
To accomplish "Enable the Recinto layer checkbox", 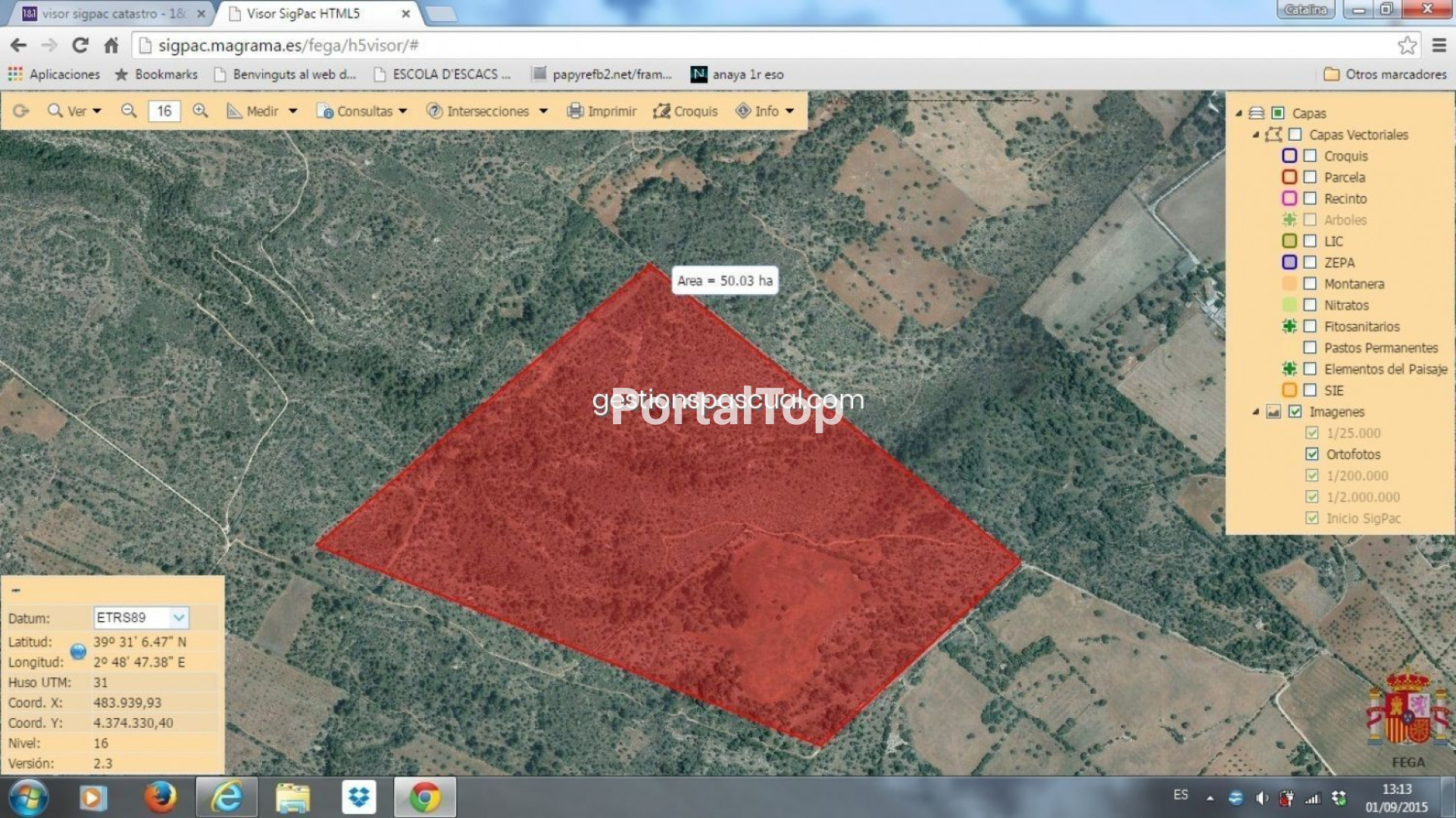I will (x=1310, y=198).
